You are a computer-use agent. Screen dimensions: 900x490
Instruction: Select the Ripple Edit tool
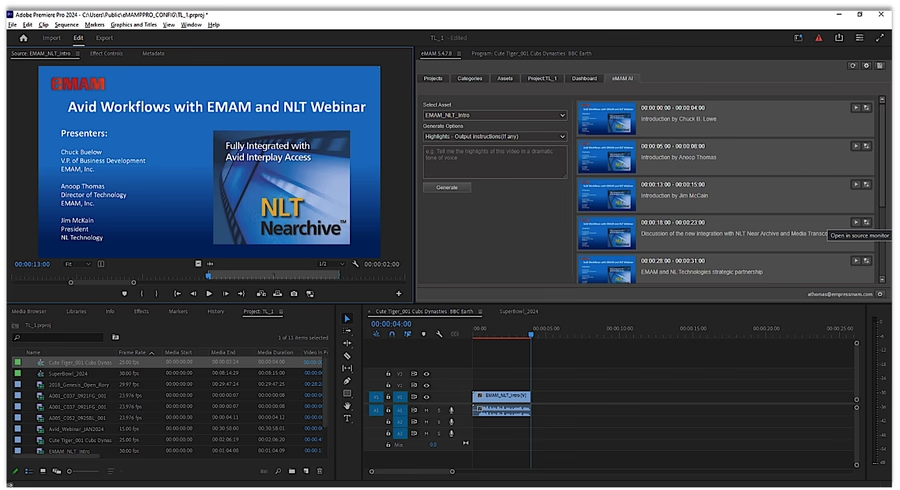click(x=347, y=343)
